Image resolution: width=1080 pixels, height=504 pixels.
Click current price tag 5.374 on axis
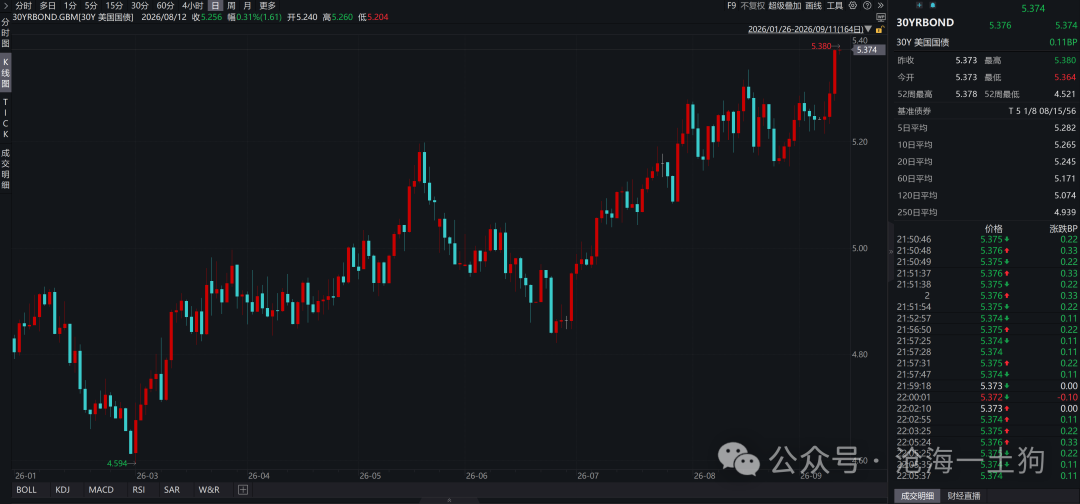tap(869, 50)
